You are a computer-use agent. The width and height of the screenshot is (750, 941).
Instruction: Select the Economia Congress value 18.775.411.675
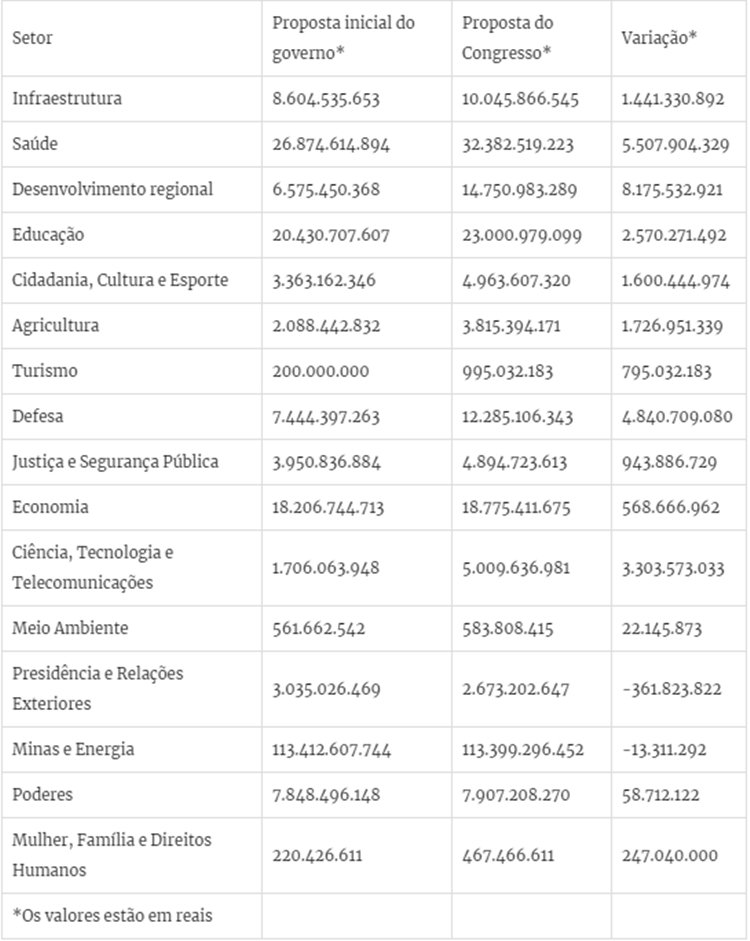518,507
